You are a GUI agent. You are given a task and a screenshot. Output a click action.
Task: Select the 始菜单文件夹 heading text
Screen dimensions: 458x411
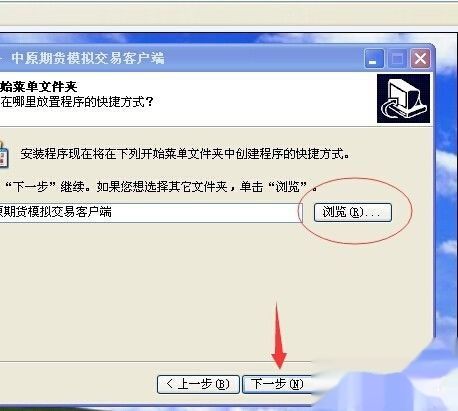[x=38, y=87]
